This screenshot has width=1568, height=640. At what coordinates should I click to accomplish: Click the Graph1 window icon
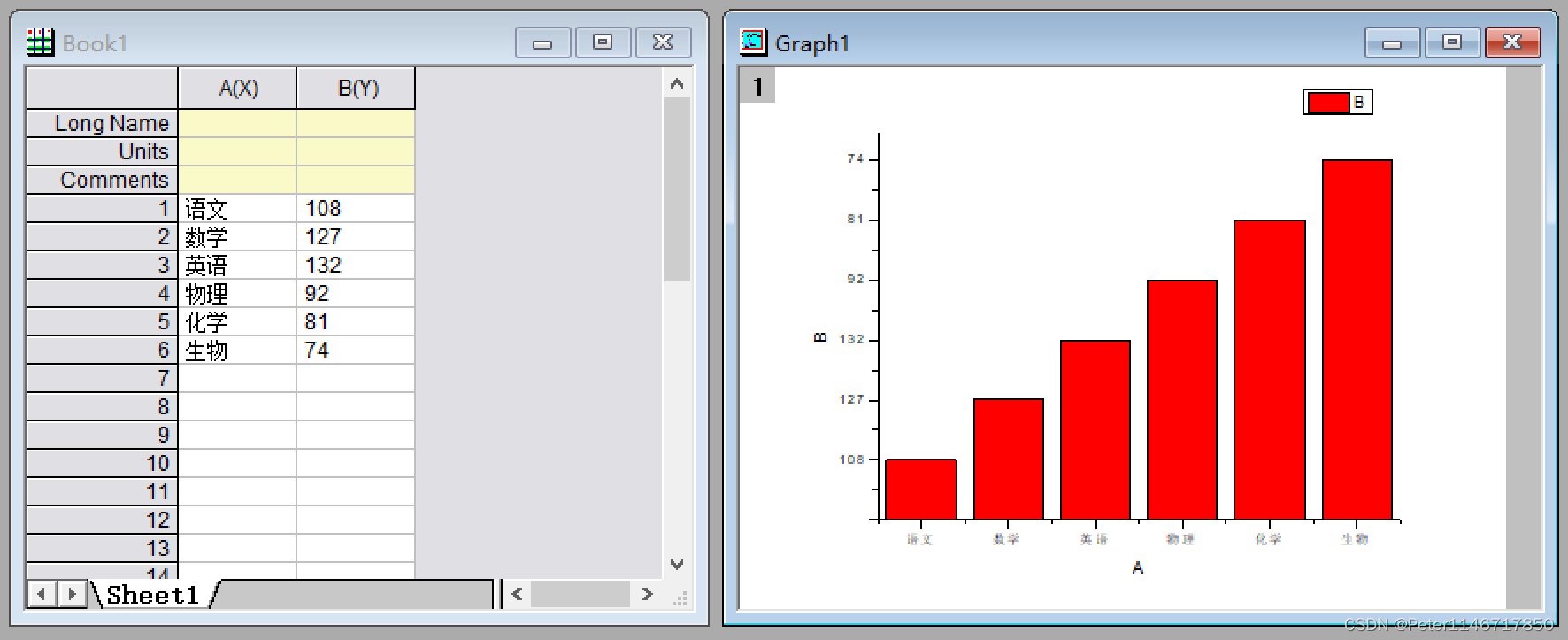754,41
